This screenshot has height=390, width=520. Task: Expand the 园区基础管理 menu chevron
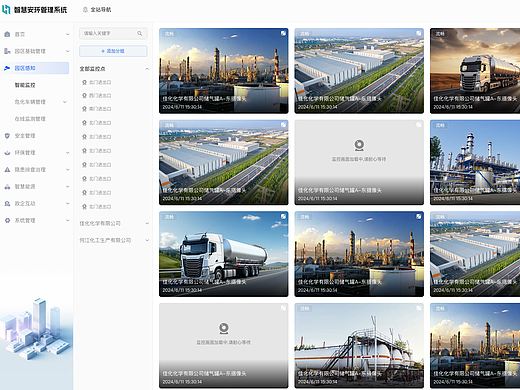(68, 51)
